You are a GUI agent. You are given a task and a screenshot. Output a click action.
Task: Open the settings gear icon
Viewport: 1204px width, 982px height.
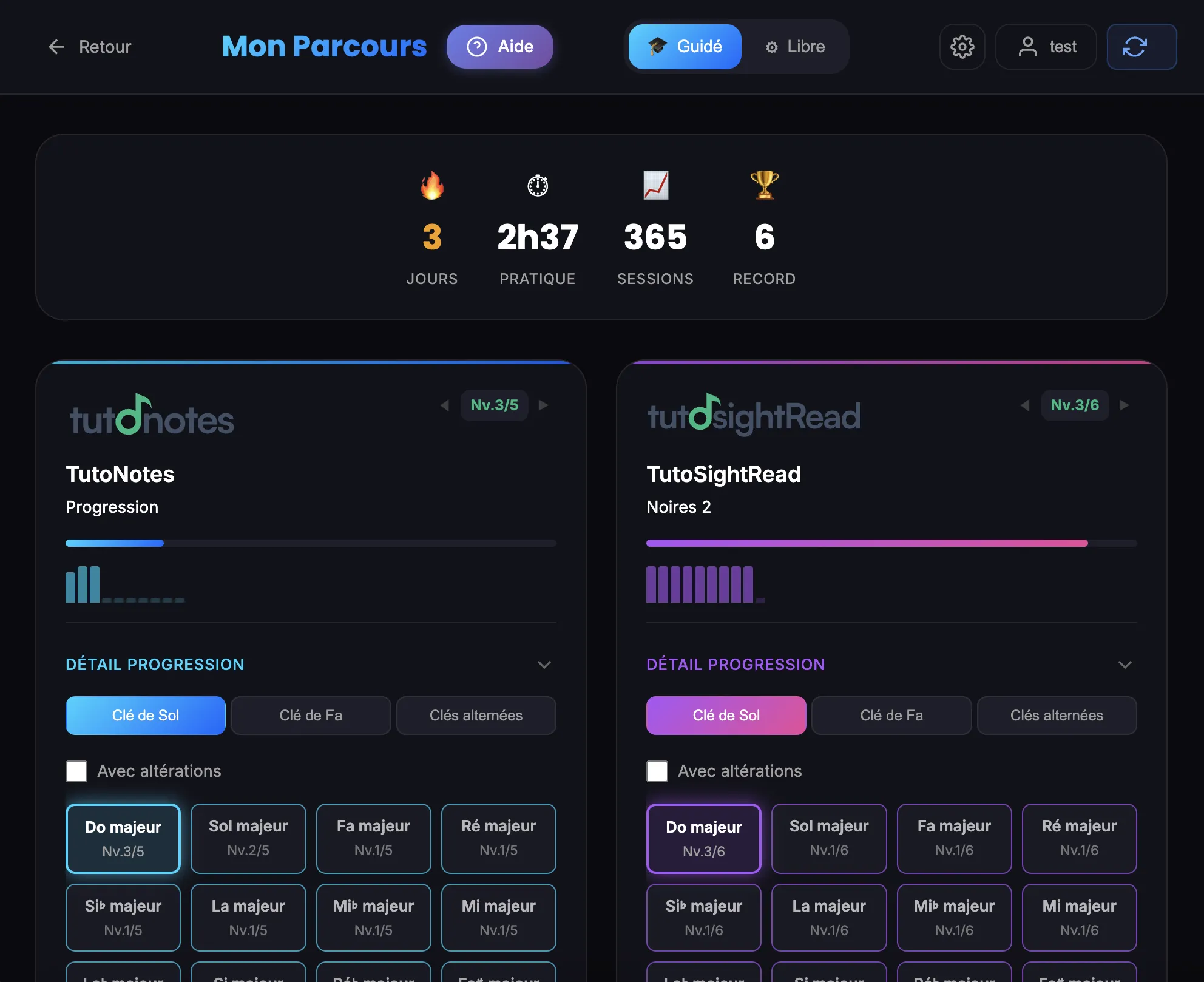coord(962,47)
